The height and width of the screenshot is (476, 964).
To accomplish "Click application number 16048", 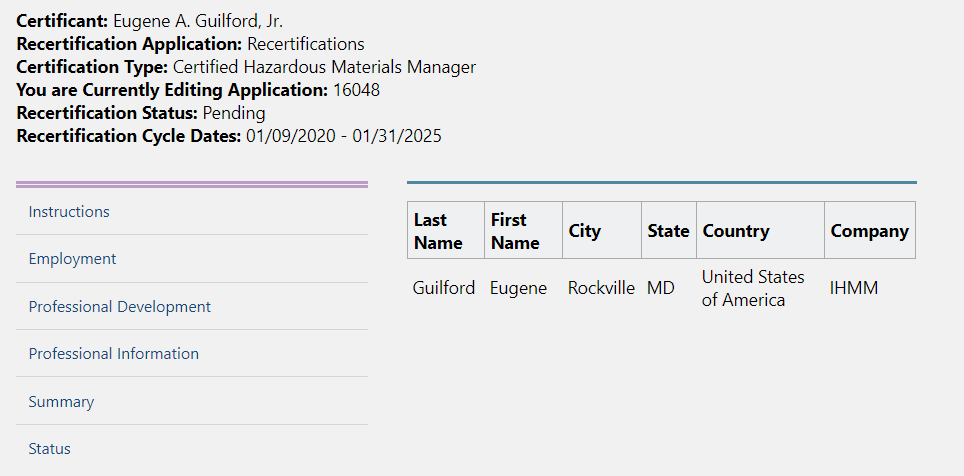I will (x=356, y=90).
